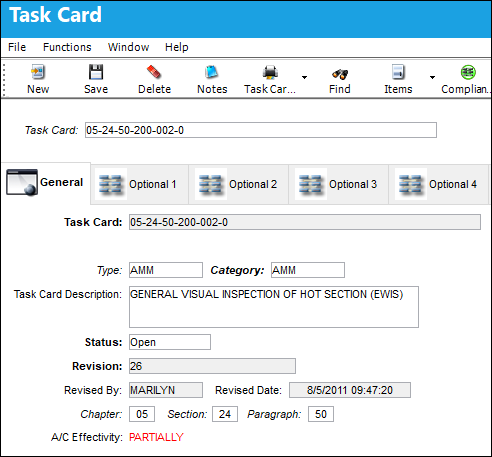Open Find with the binoculars icon
The image size is (492, 457).
click(x=340, y=74)
